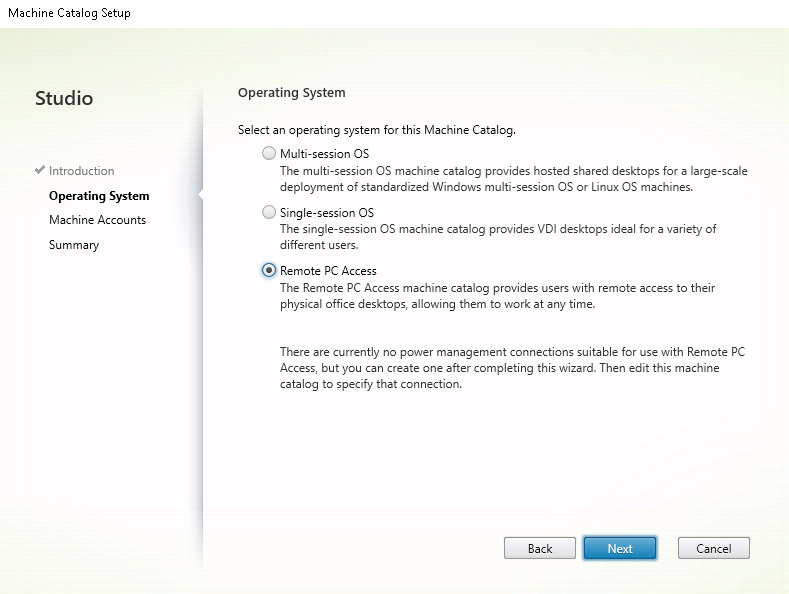Select the Operating System step in sidebar
789x594 pixels.
(x=99, y=196)
